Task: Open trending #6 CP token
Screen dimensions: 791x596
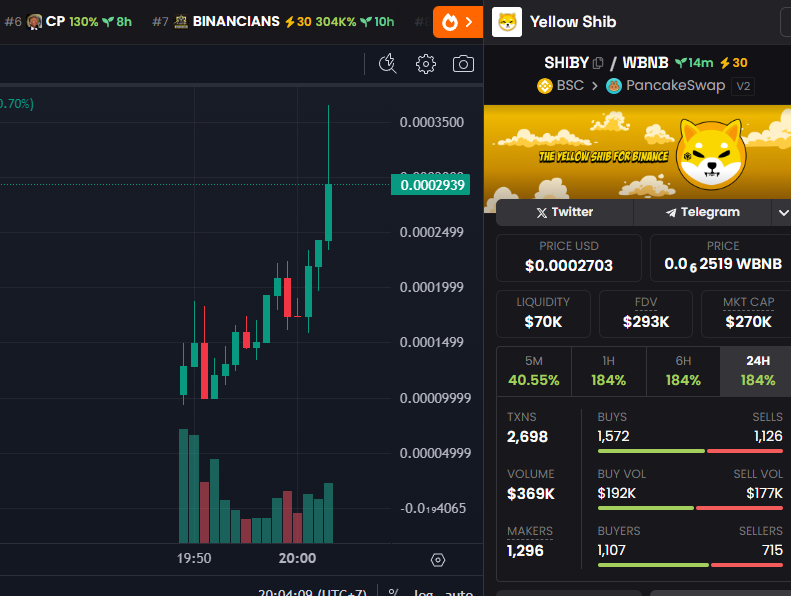Action: click(68, 22)
